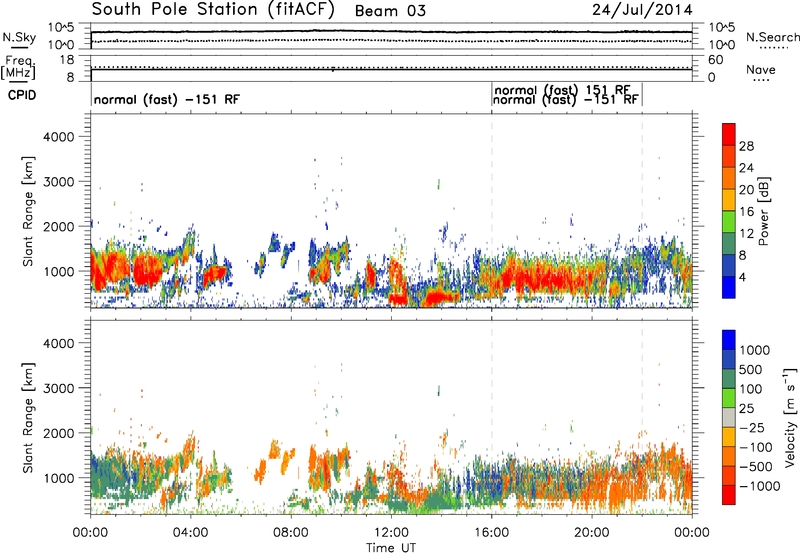This screenshot has width=800, height=554.
Task: Click the '4' tick on the Power scale
Action: tap(742, 278)
